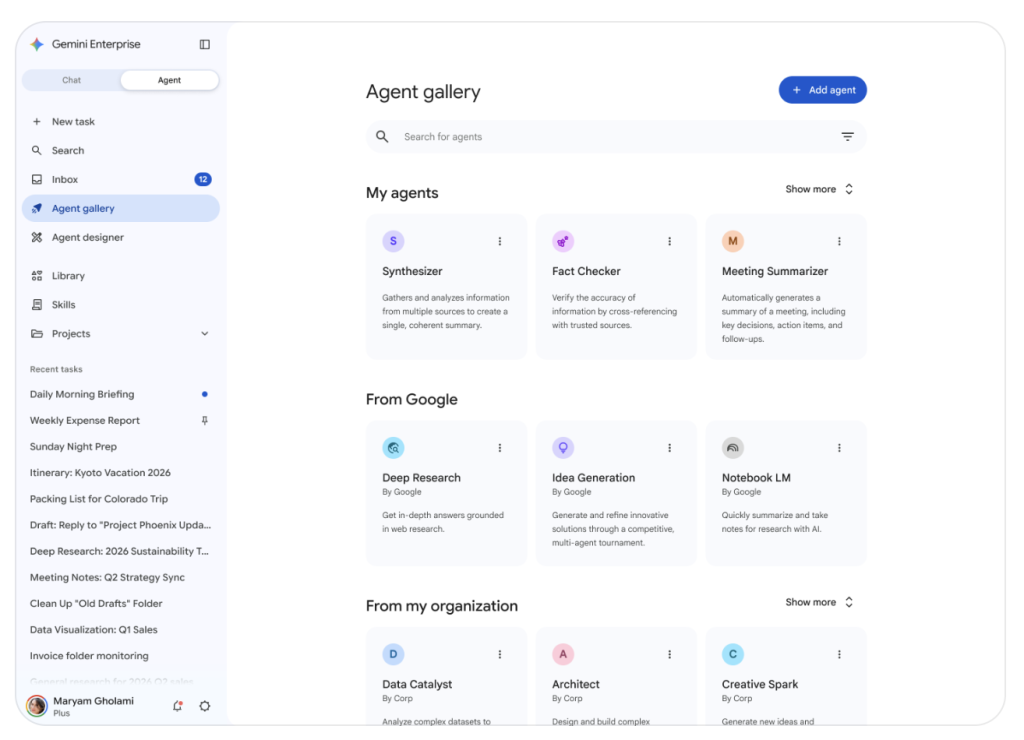The width and height of the screenshot is (1024, 740).
Task: Open the Sunday Night Prep task
Action: [121, 447]
